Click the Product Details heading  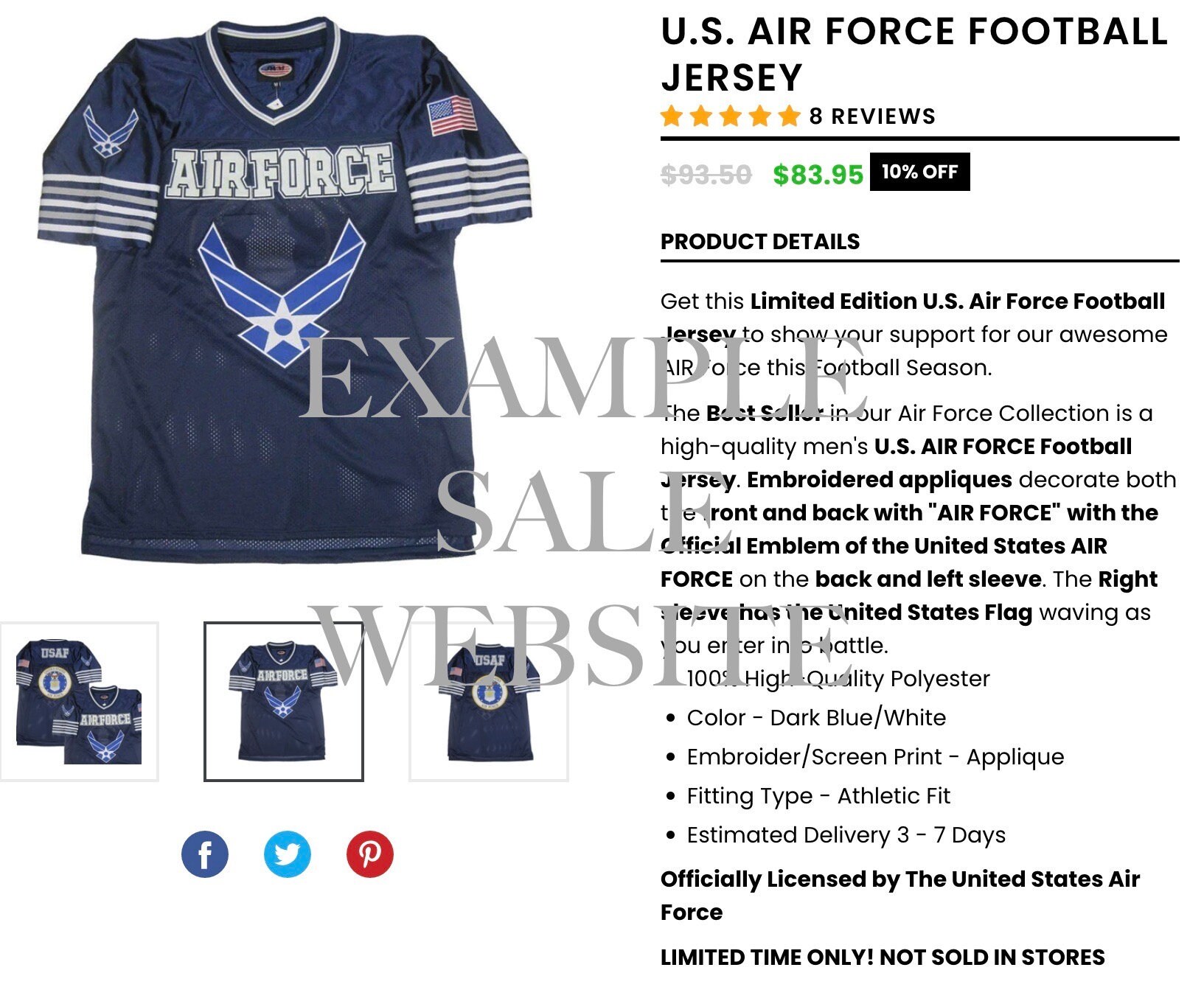[x=760, y=242]
